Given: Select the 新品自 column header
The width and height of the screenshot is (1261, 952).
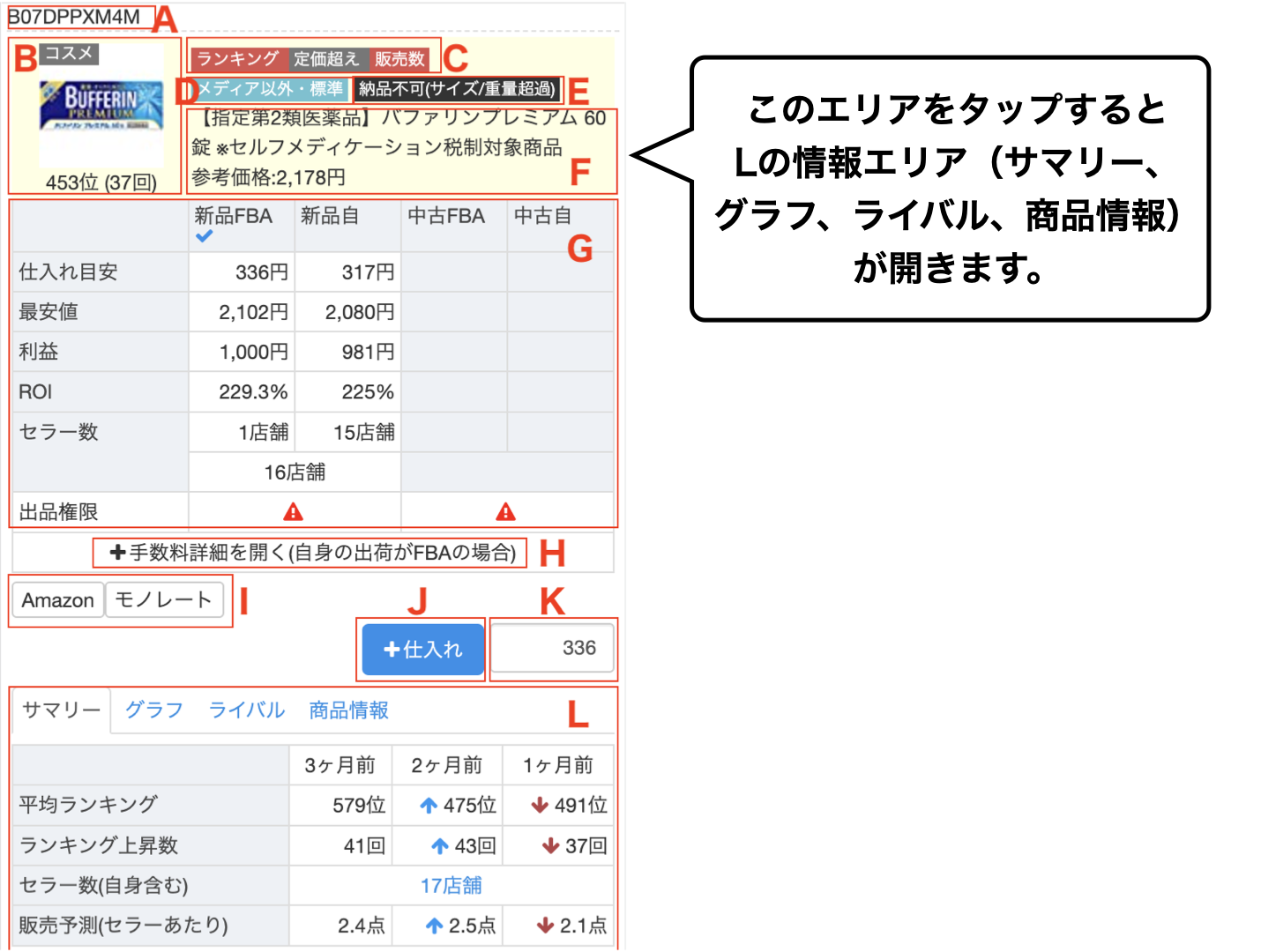Looking at the screenshot, I should pos(330,216).
